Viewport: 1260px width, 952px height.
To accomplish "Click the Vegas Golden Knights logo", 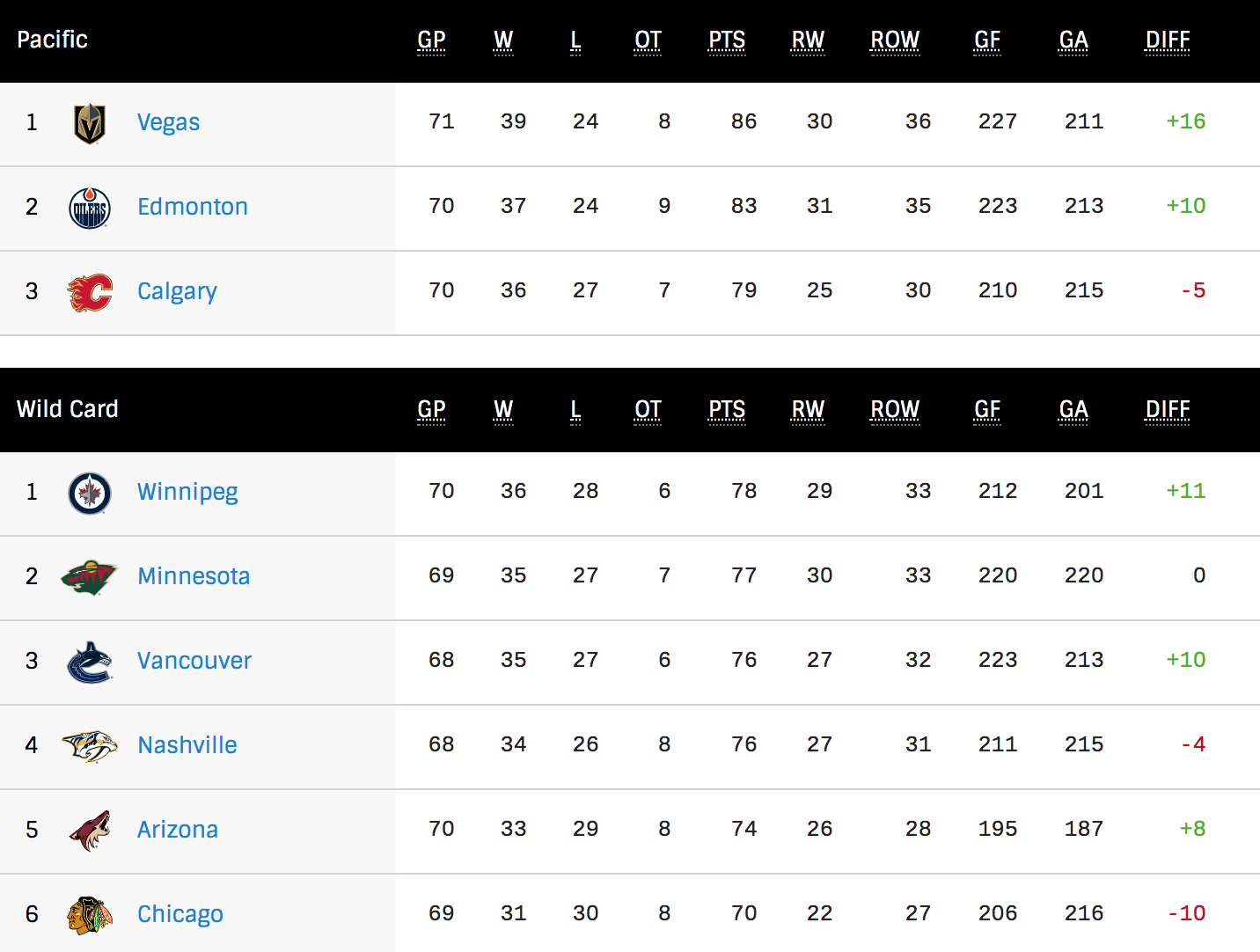I will pos(90,123).
